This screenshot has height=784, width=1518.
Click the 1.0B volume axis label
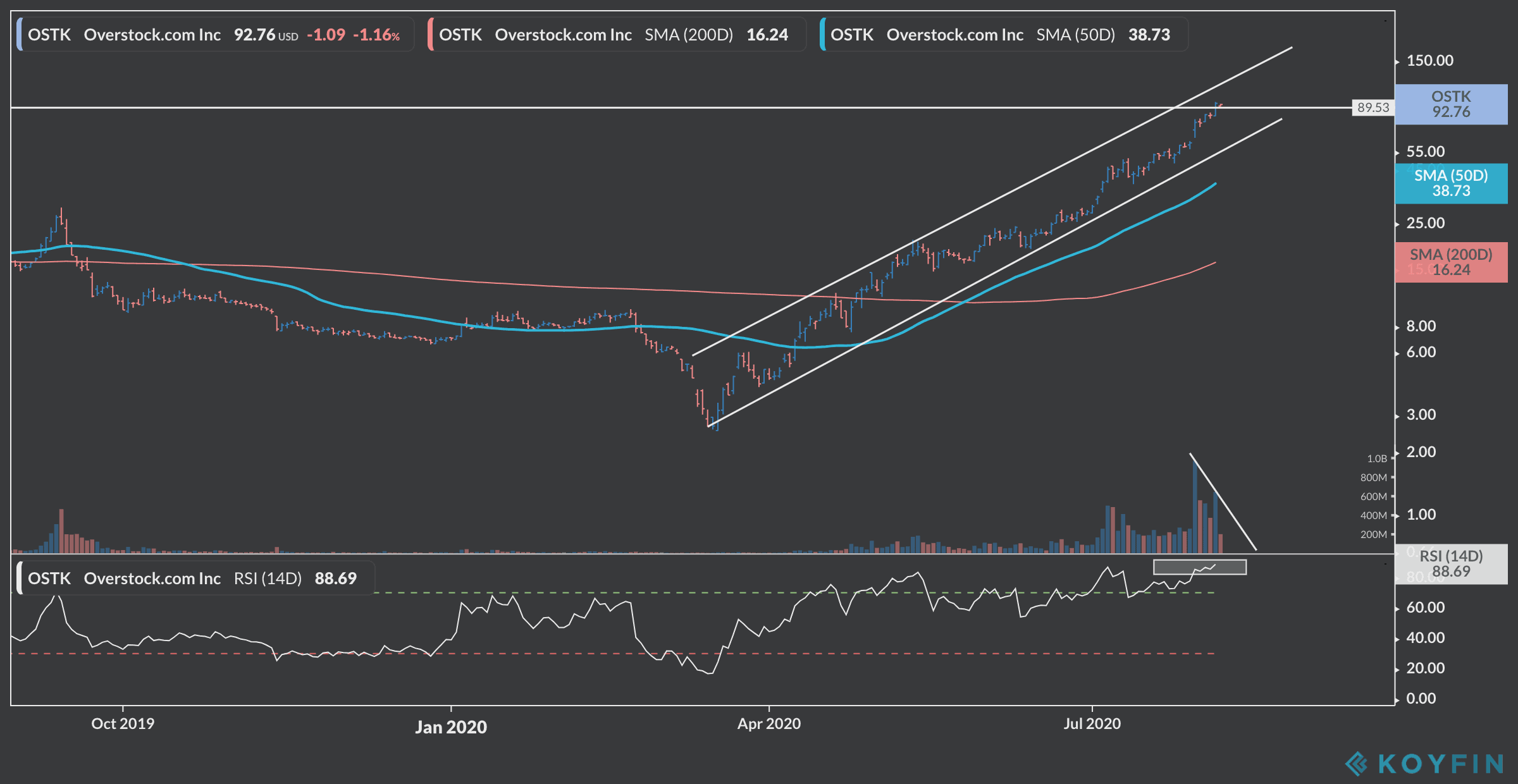[x=1377, y=458]
